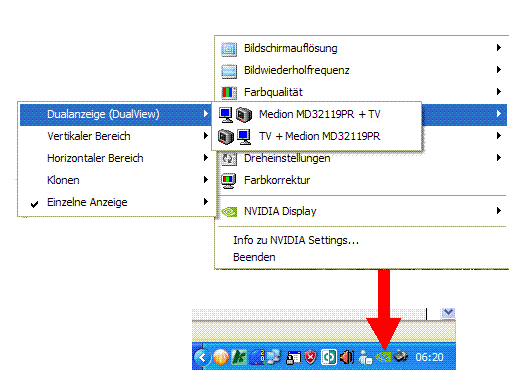
Task: Click the blue globe tray icon with 20
Action: (257, 357)
